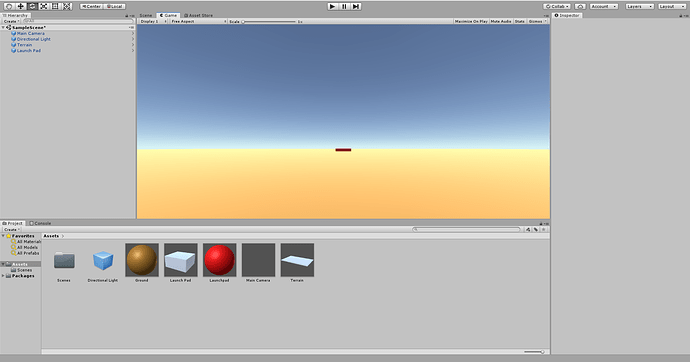
Task: Collapse the SampleScene tree
Action: click(3, 27)
